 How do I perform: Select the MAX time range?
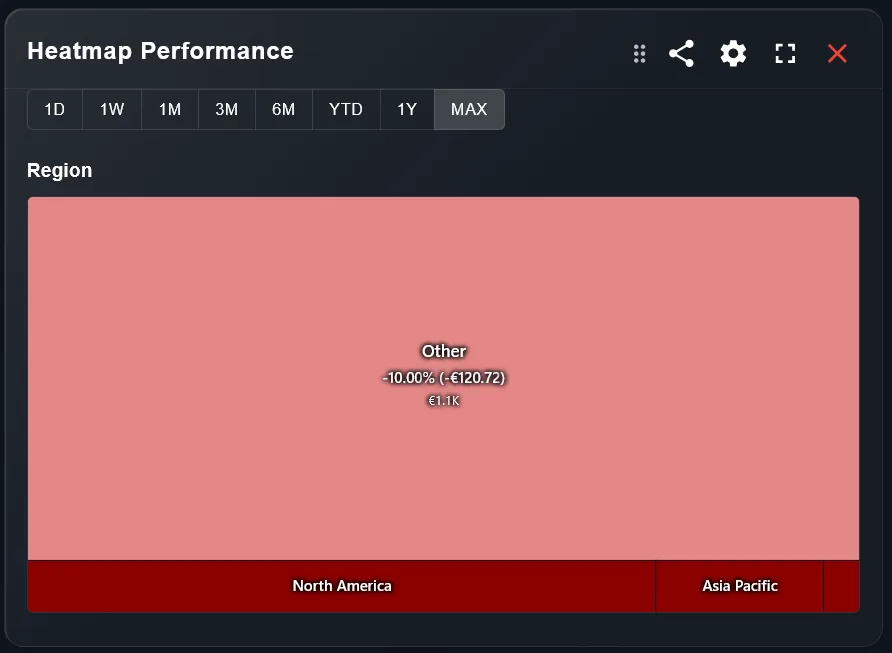pyautogui.click(x=469, y=109)
